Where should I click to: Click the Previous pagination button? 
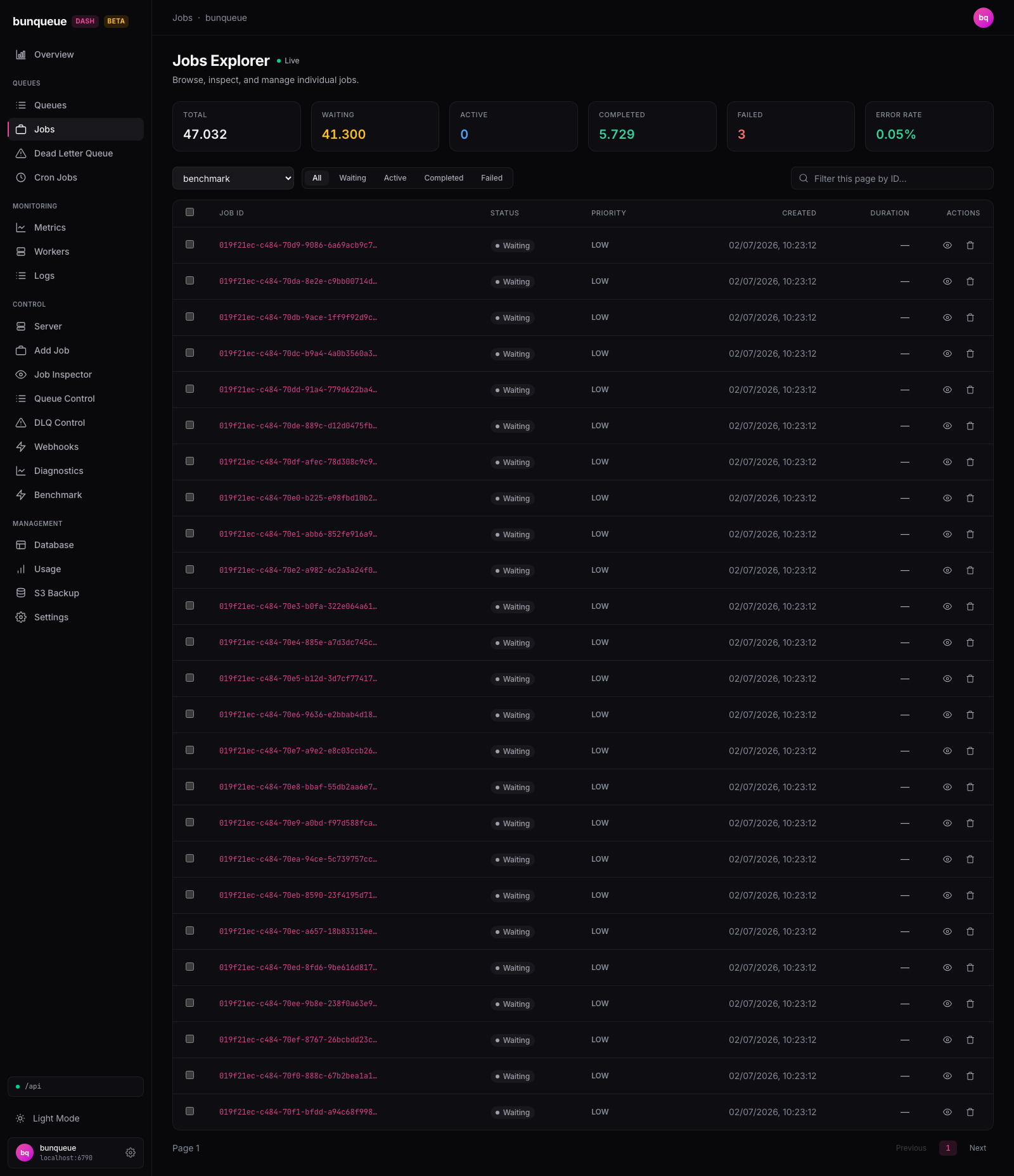coord(911,1148)
